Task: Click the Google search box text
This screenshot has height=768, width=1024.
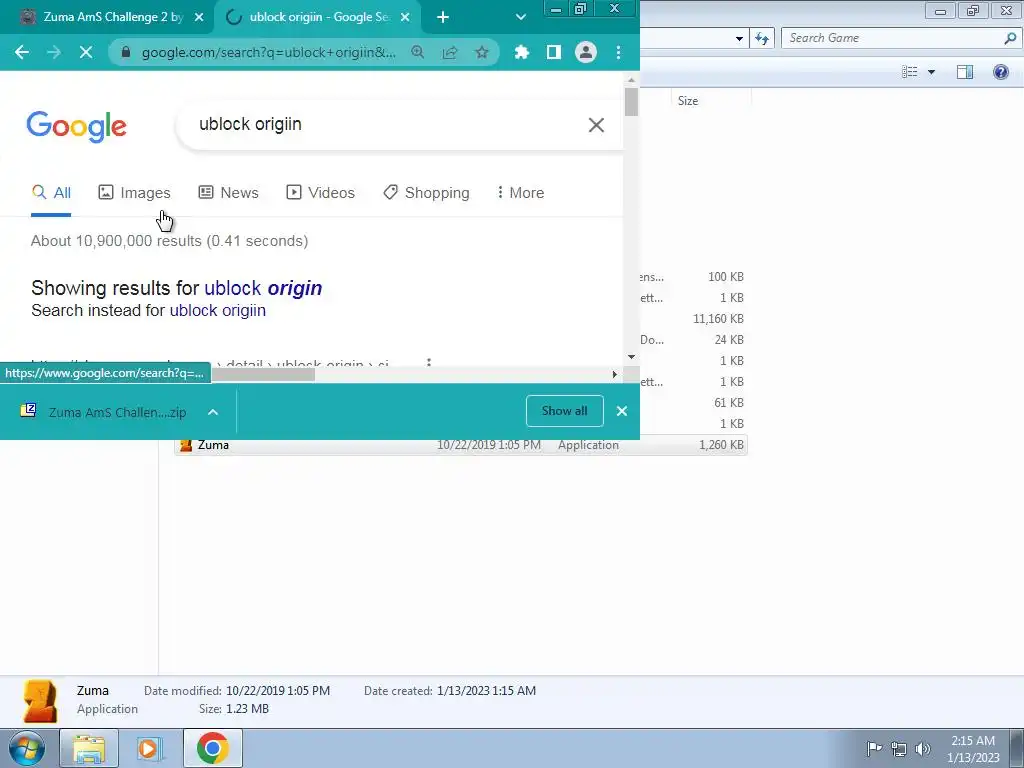Action: pos(250,124)
